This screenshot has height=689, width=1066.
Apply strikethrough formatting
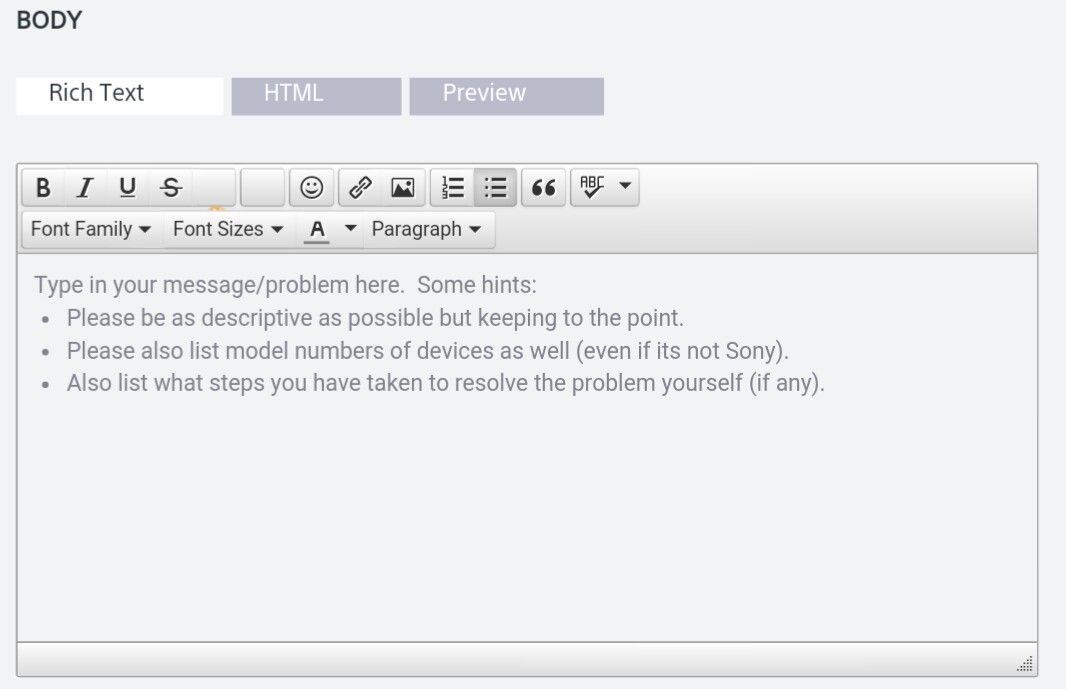[171, 188]
